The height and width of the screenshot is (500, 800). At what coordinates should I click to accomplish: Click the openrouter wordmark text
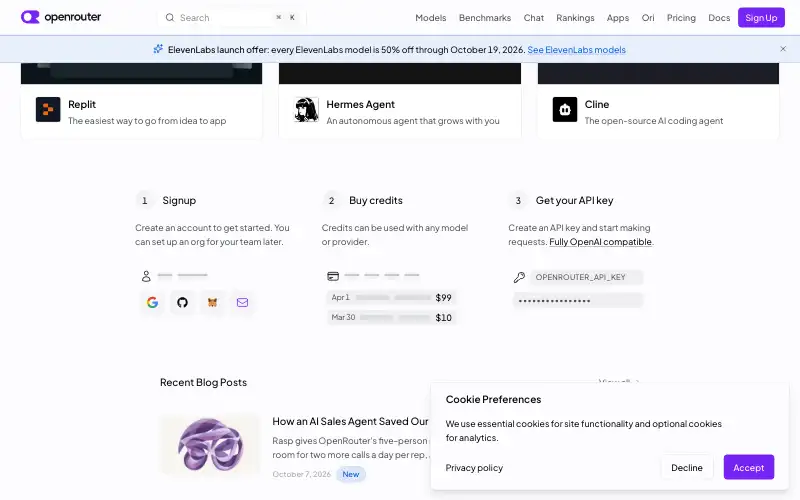click(x=73, y=17)
